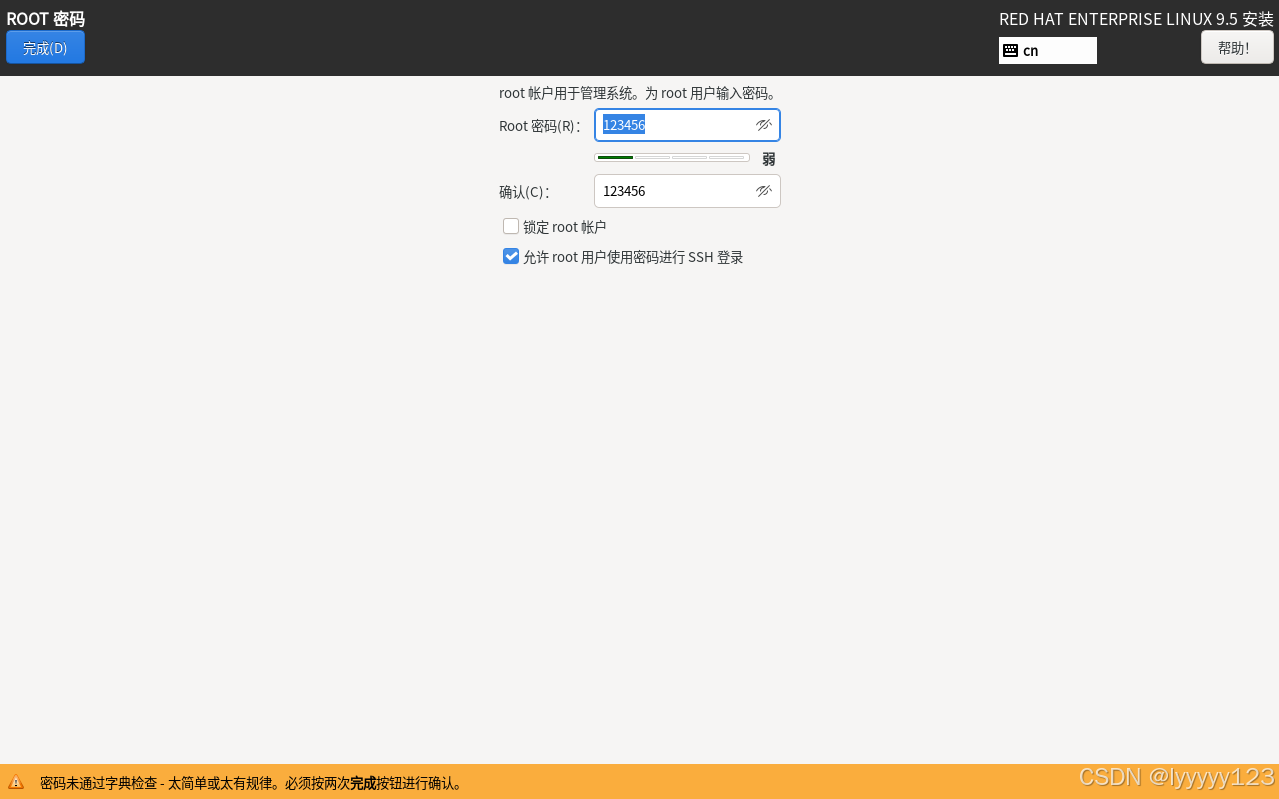Screen dimensions: 1279x799
Task: Open the cn keyboard layout selector
Action: click(1047, 50)
